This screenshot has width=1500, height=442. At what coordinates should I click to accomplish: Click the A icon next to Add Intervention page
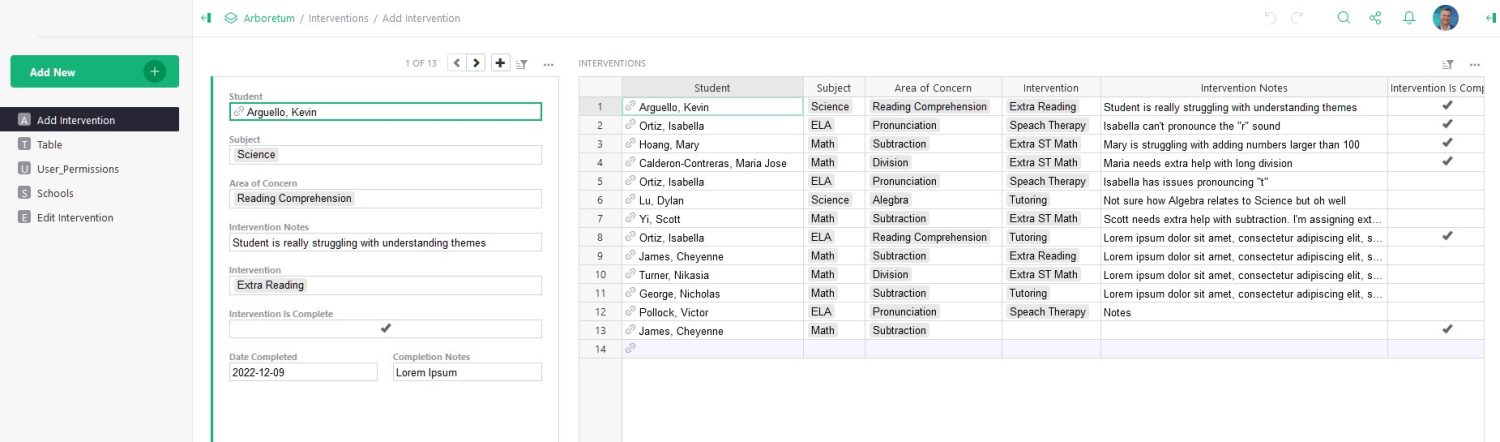click(x=24, y=120)
